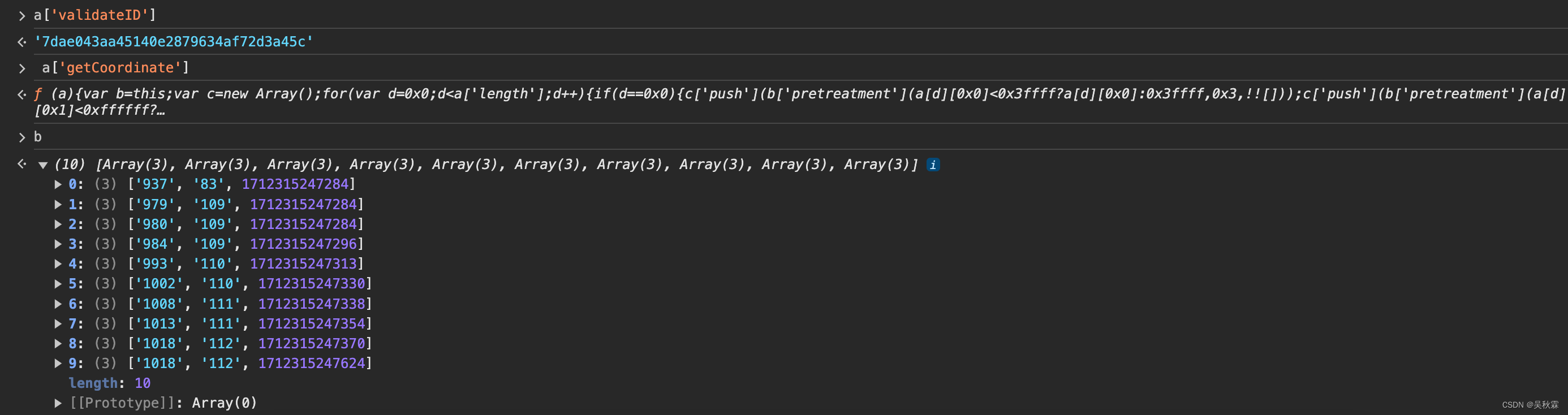Expand array entry 5 with '1002'

(x=58, y=284)
